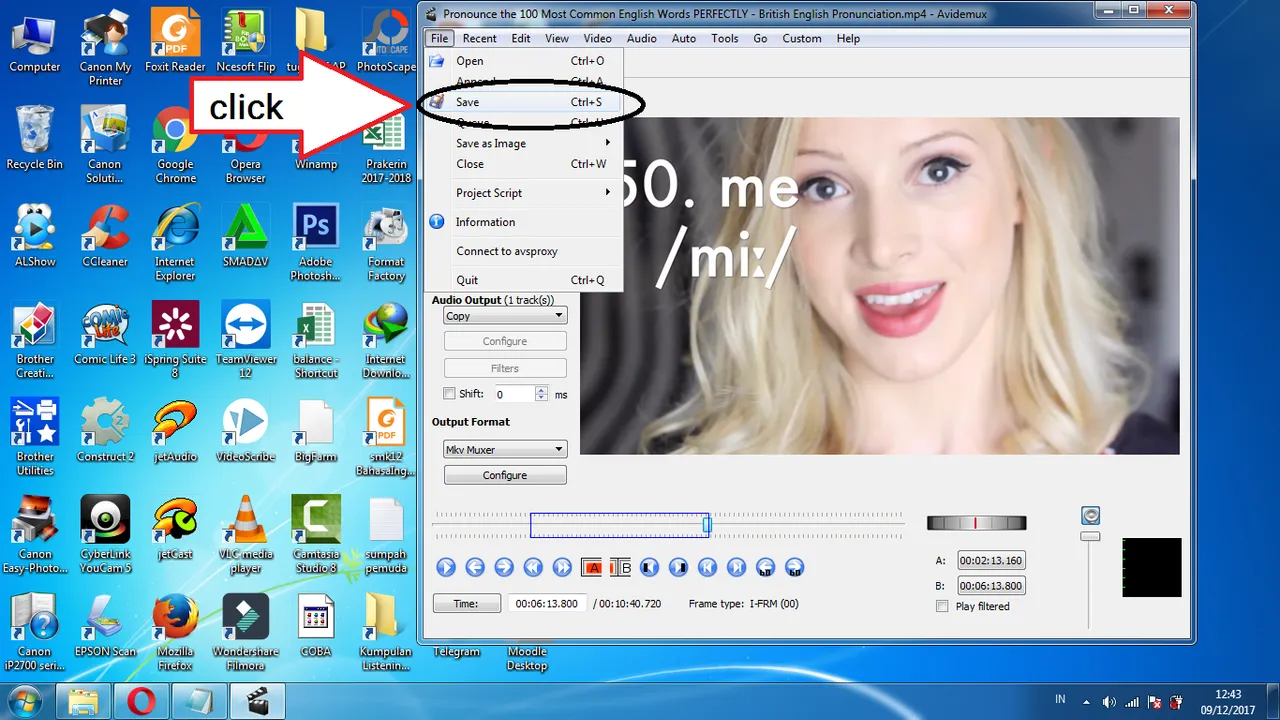Enable the Play filtered checkbox

pyautogui.click(x=941, y=606)
